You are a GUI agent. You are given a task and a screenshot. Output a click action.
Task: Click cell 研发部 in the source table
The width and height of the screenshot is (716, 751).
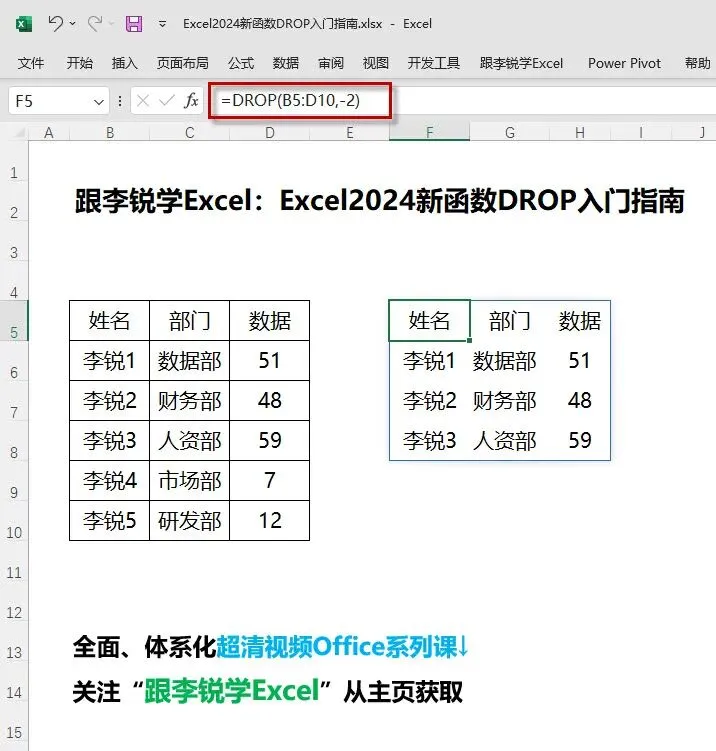(190, 521)
